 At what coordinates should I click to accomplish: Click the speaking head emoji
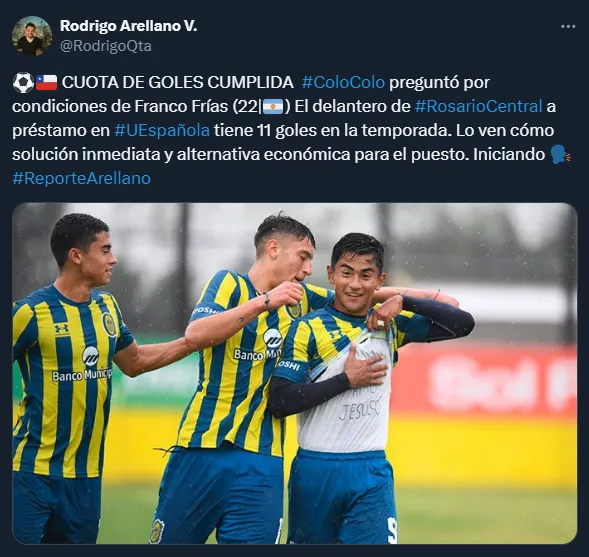point(560,154)
